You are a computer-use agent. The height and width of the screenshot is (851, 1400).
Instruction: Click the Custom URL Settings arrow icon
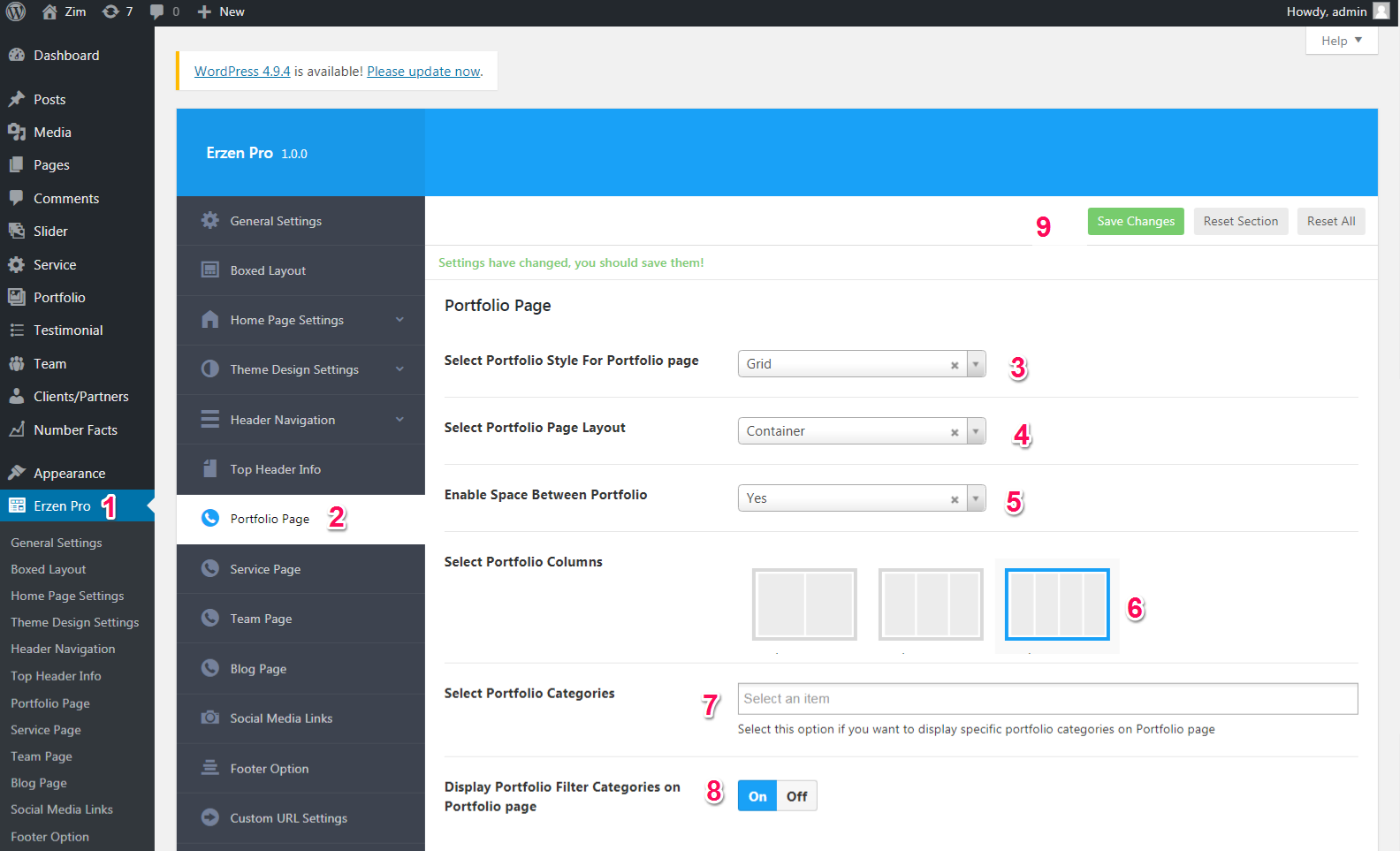coord(209,817)
